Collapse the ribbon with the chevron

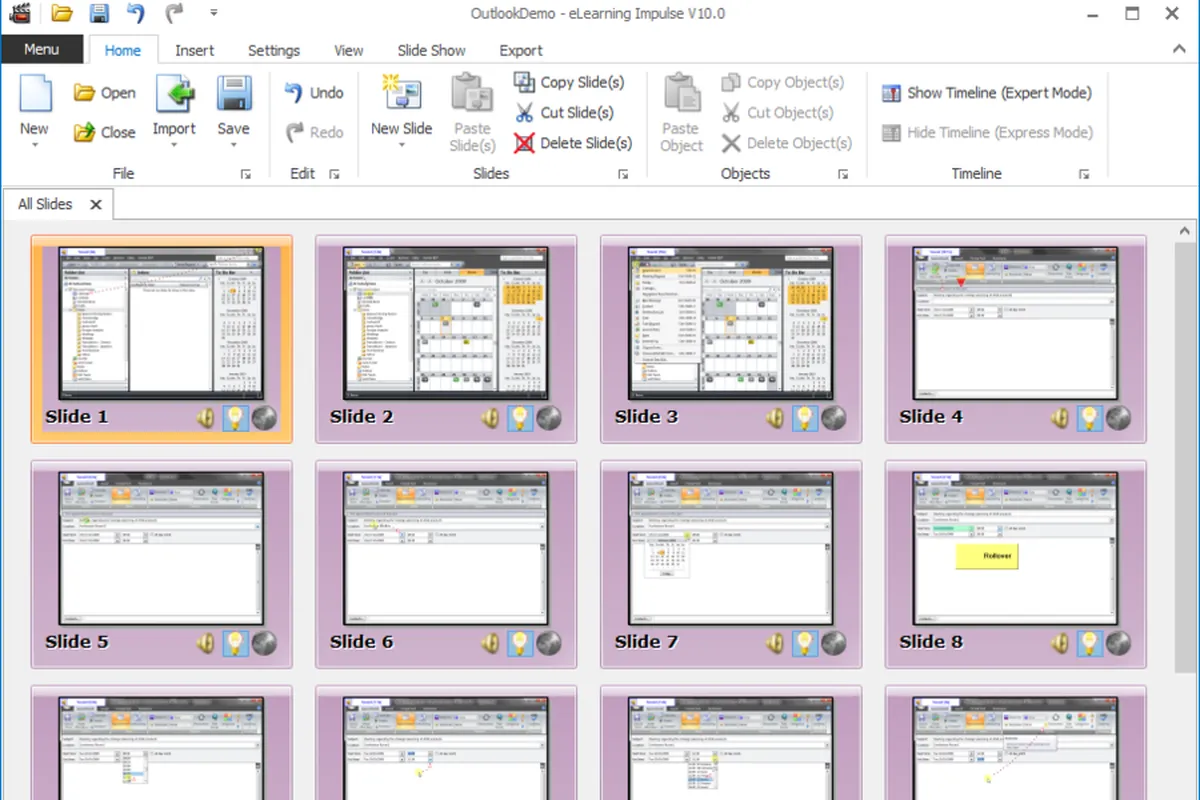[1178, 49]
